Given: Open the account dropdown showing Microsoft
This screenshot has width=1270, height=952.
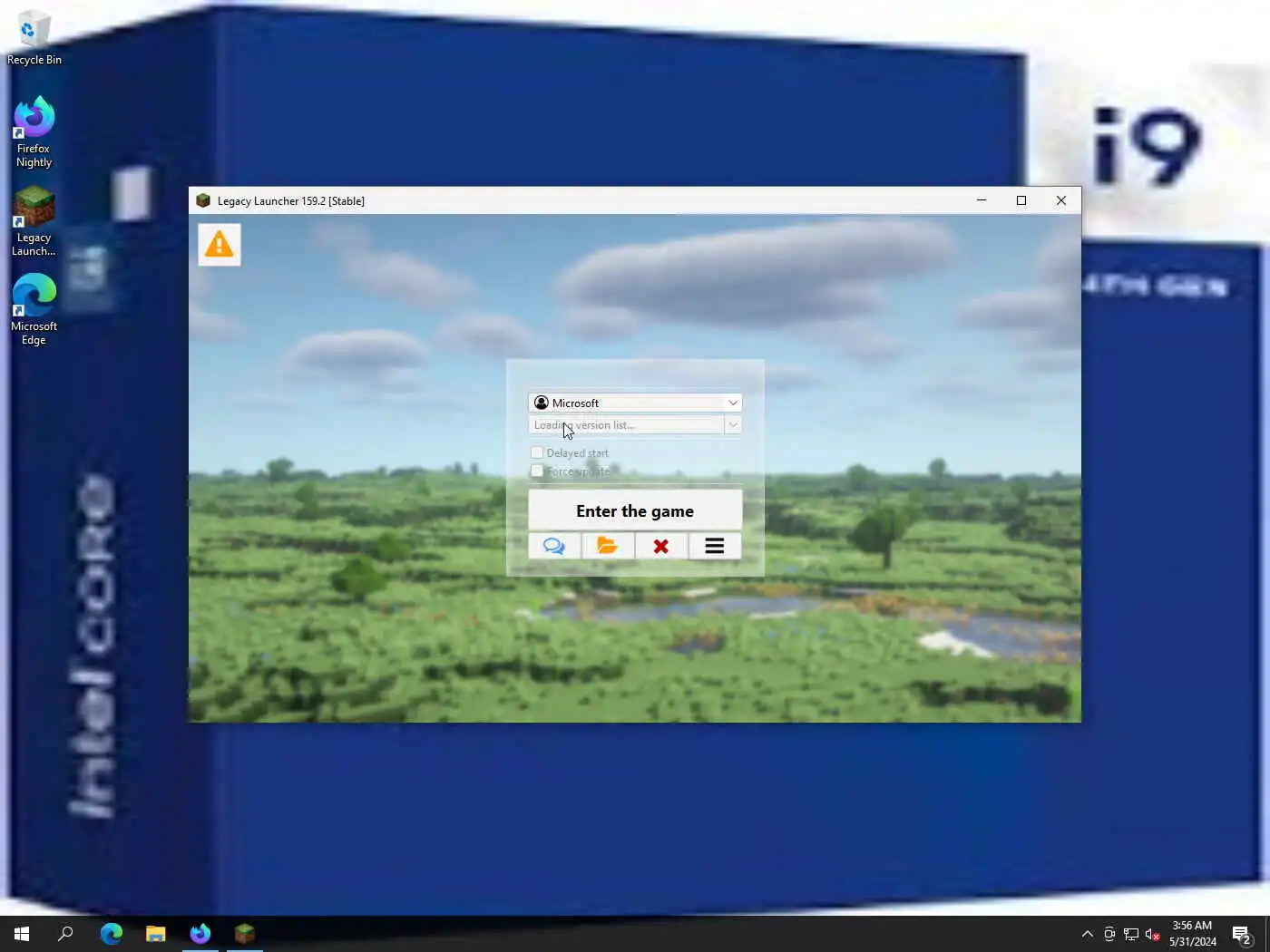Looking at the screenshot, I should (x=635, y=403).
